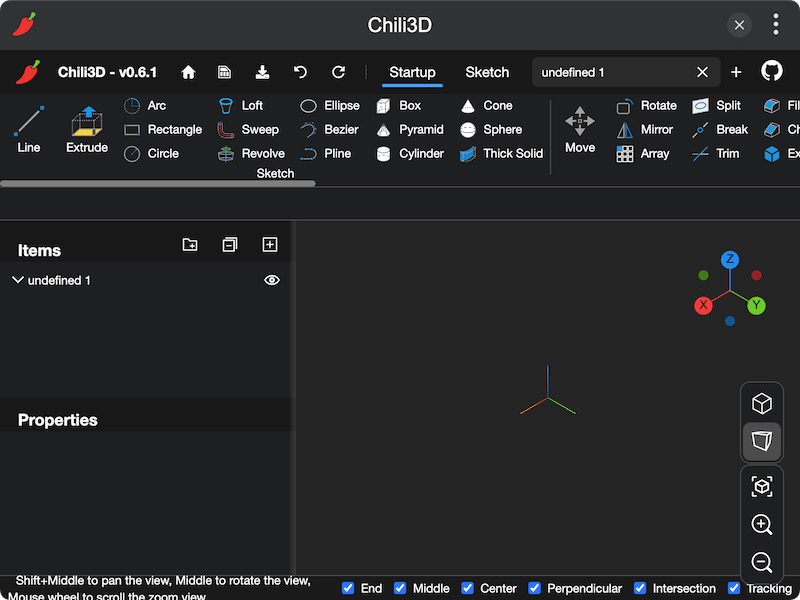Screen dimensions: 800x600
Task: Open the Sketch ribbon tab
Action: click(x=487, y=72)
